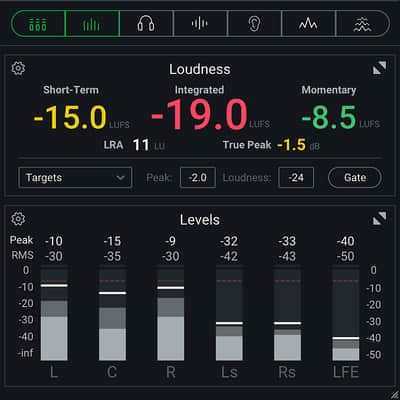Click the Rs channel level meter
Screen dimensions: 400x400
tap(287, 313)
